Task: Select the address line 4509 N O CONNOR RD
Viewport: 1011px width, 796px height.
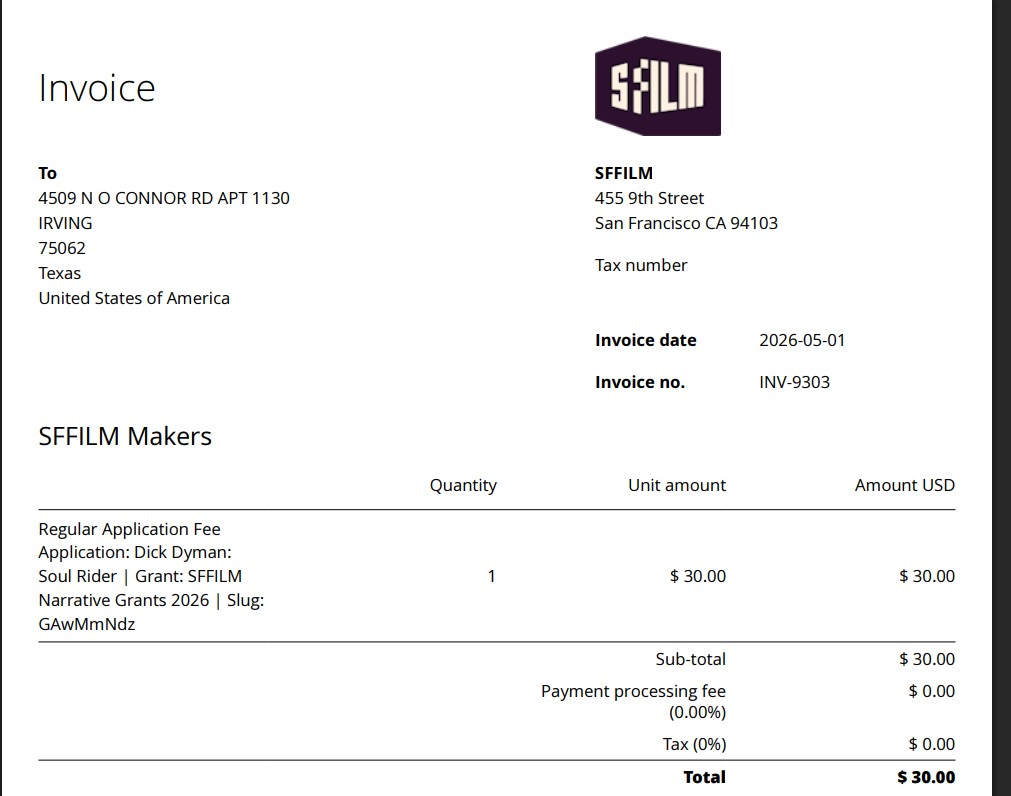Action: 164,199
